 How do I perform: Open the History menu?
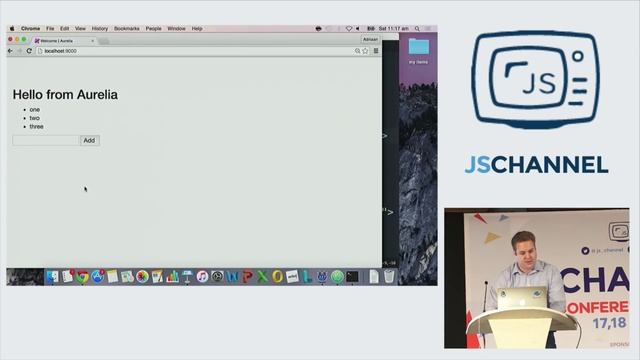100,29
